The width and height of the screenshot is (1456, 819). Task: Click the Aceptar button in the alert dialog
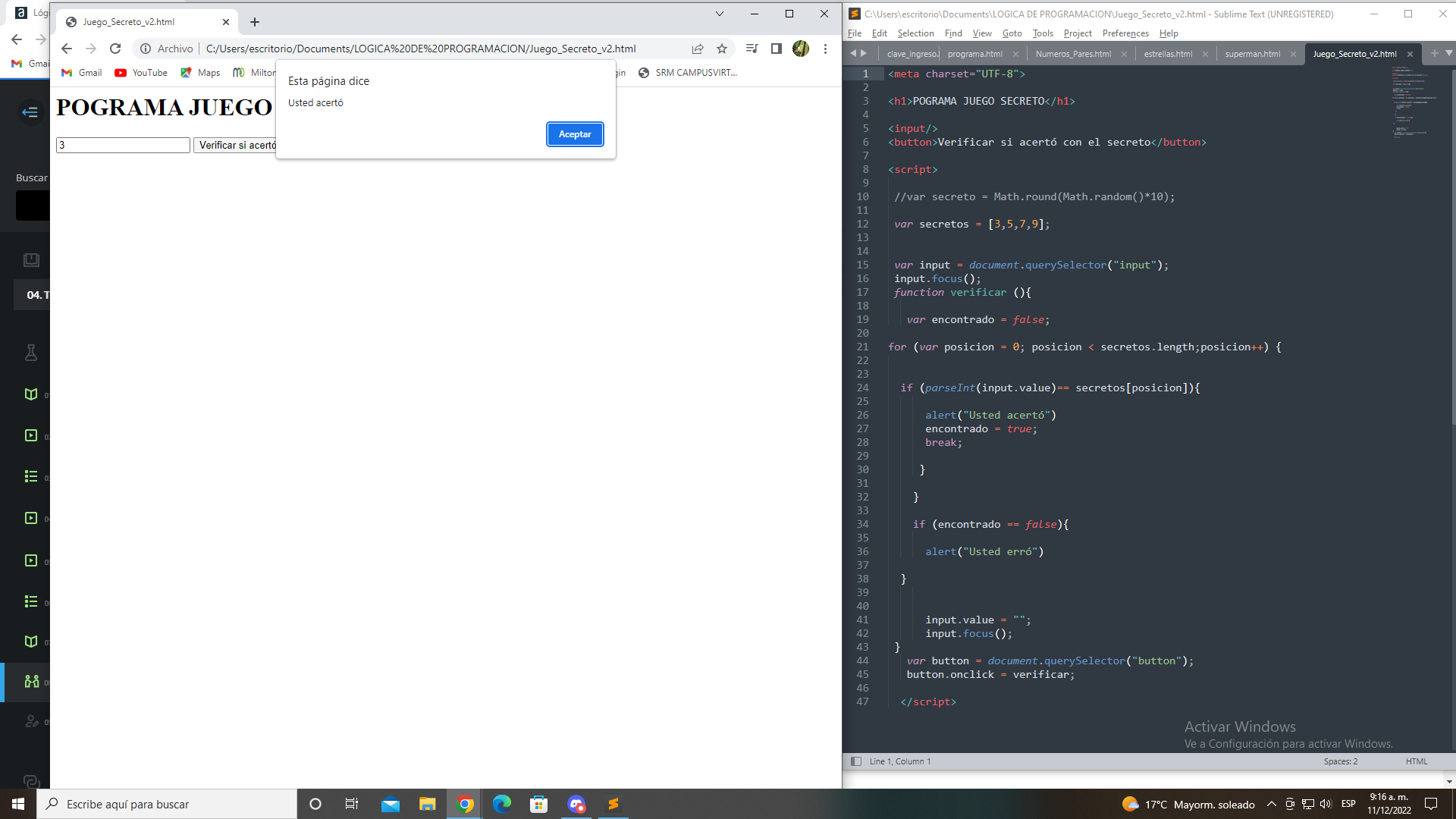tap(574, 133)
